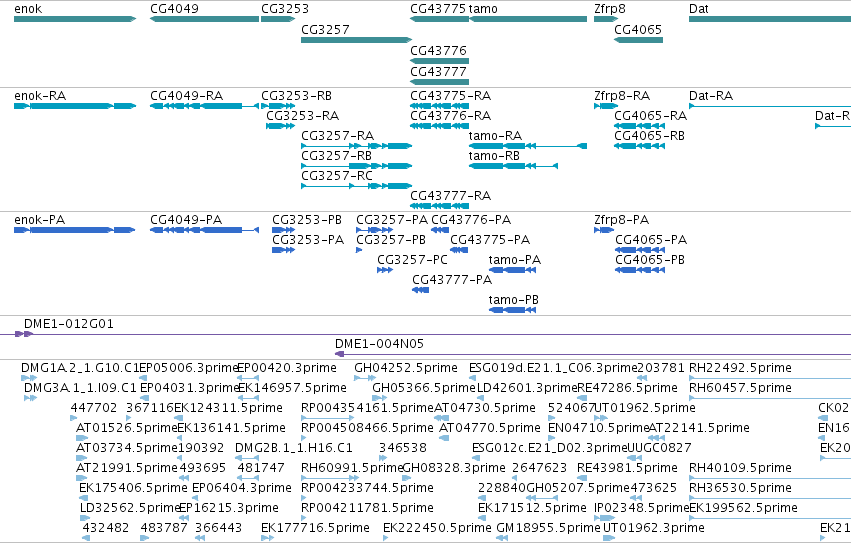The image size is (851, 543).
Task: Click the CG3257-RA transcript label
Action: (338, 136)
